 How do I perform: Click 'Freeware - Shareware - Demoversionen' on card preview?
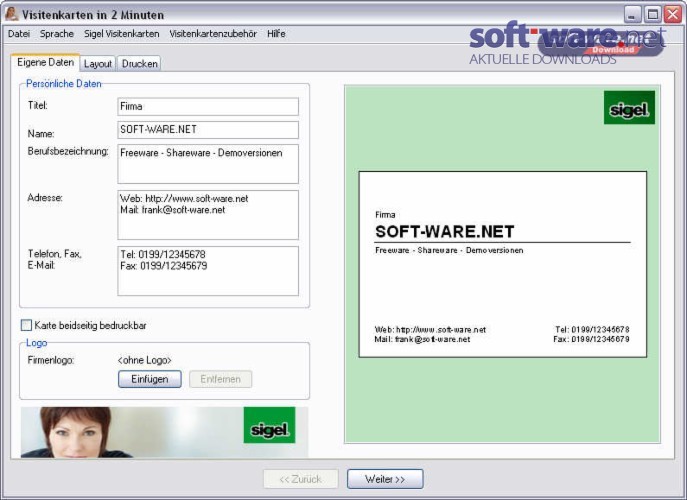[449, 250]
